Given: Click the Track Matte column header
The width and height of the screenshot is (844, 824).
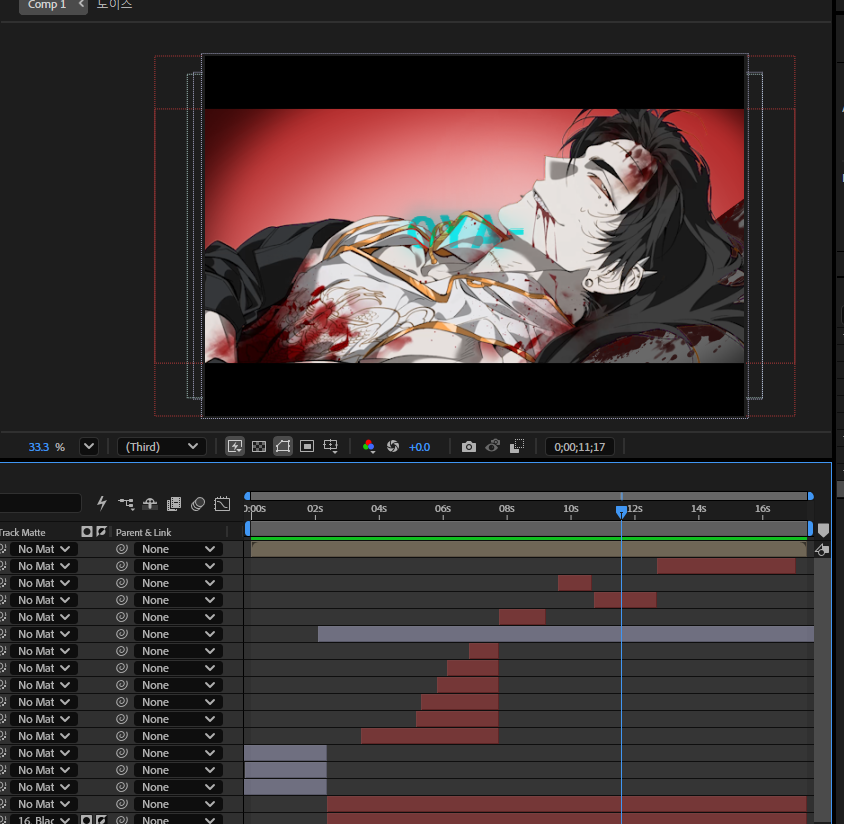Looking at the screenshot, I should coord(23,532).
